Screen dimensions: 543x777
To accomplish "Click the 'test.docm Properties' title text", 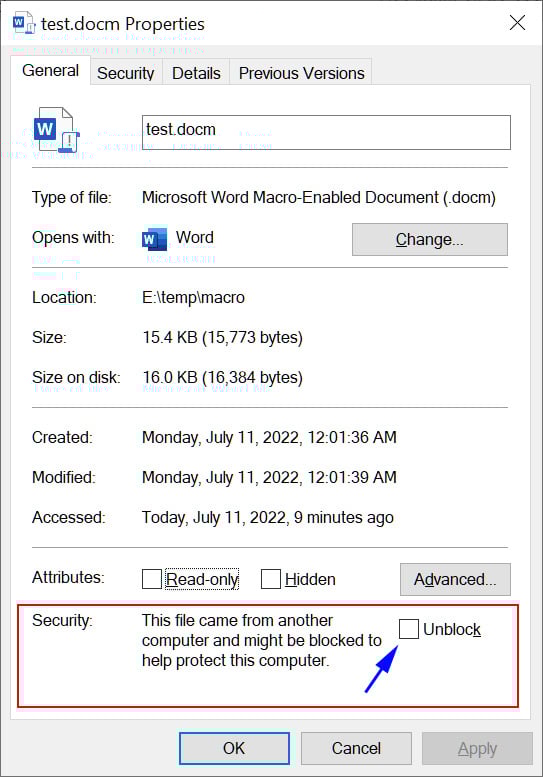I will (123, 24).
